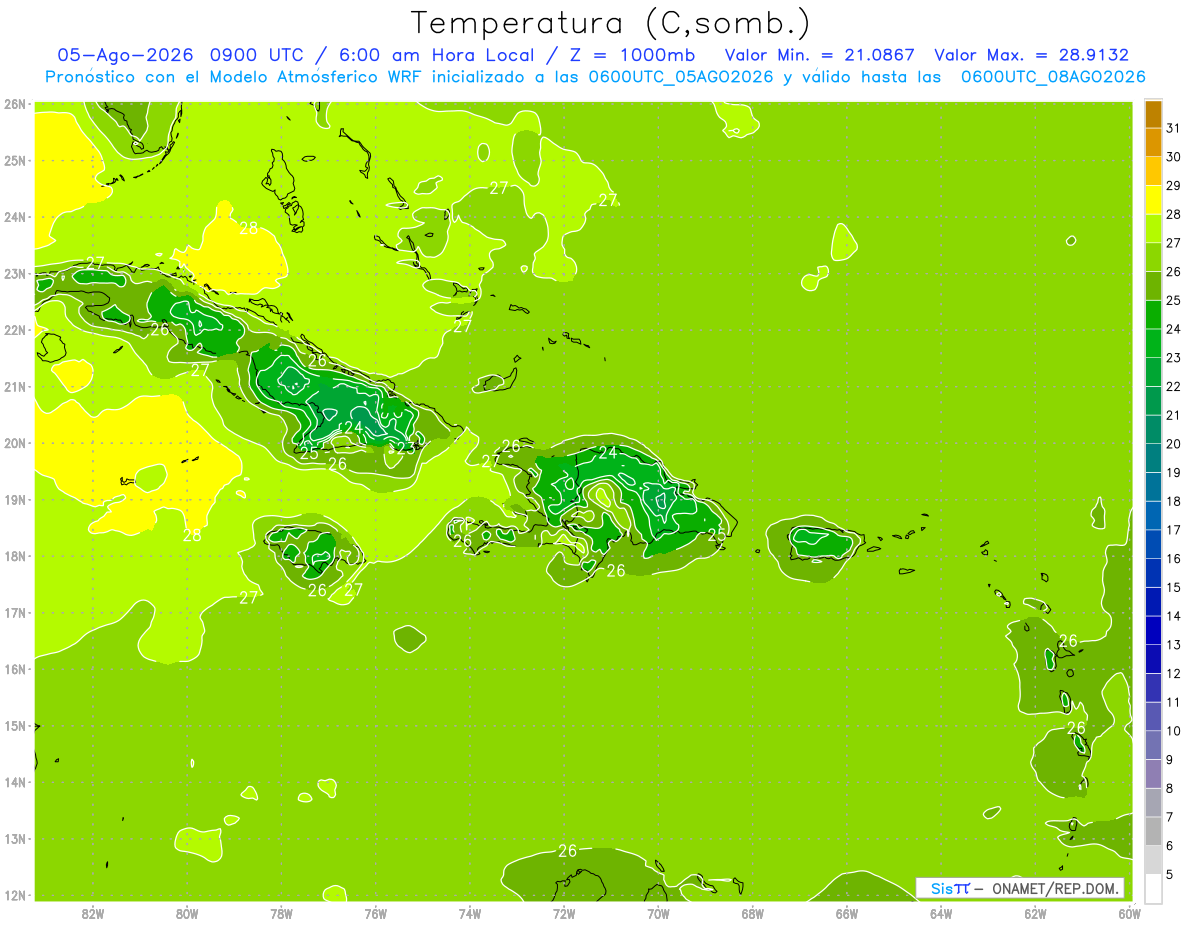
Task: Click the "24N" latitude axis label
Action: [15, 217]
